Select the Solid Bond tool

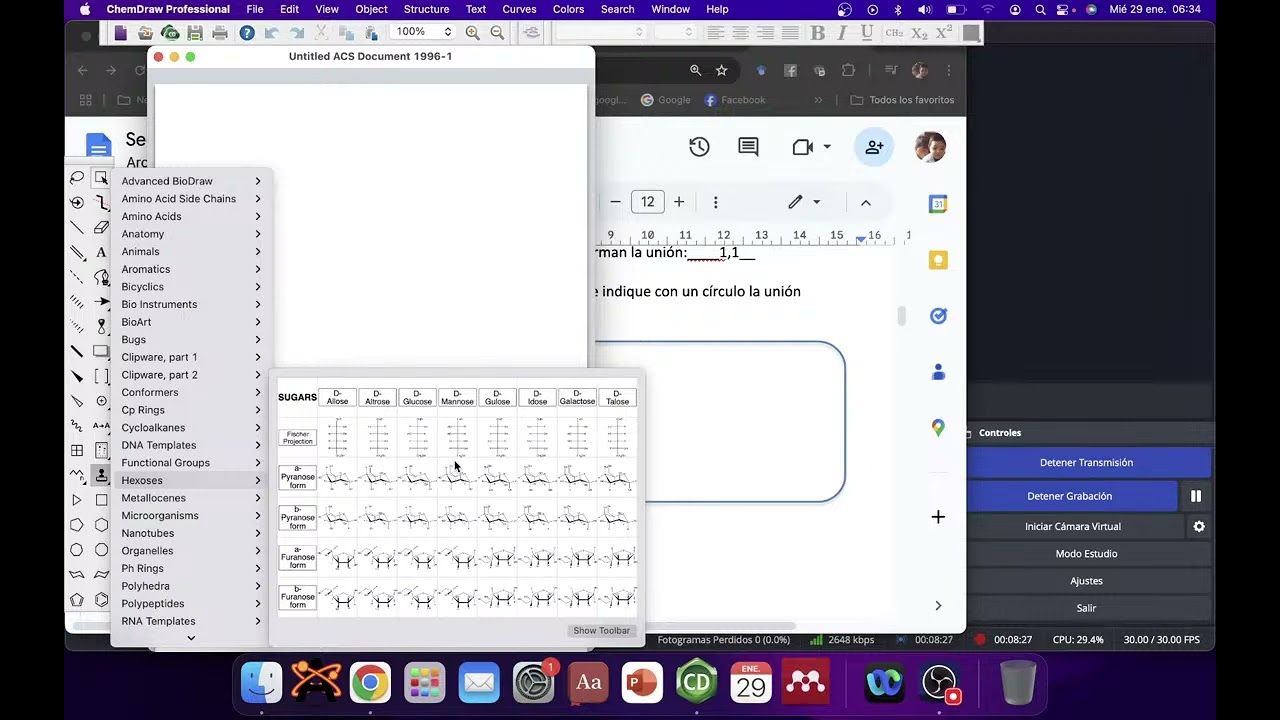click(77, 228)
